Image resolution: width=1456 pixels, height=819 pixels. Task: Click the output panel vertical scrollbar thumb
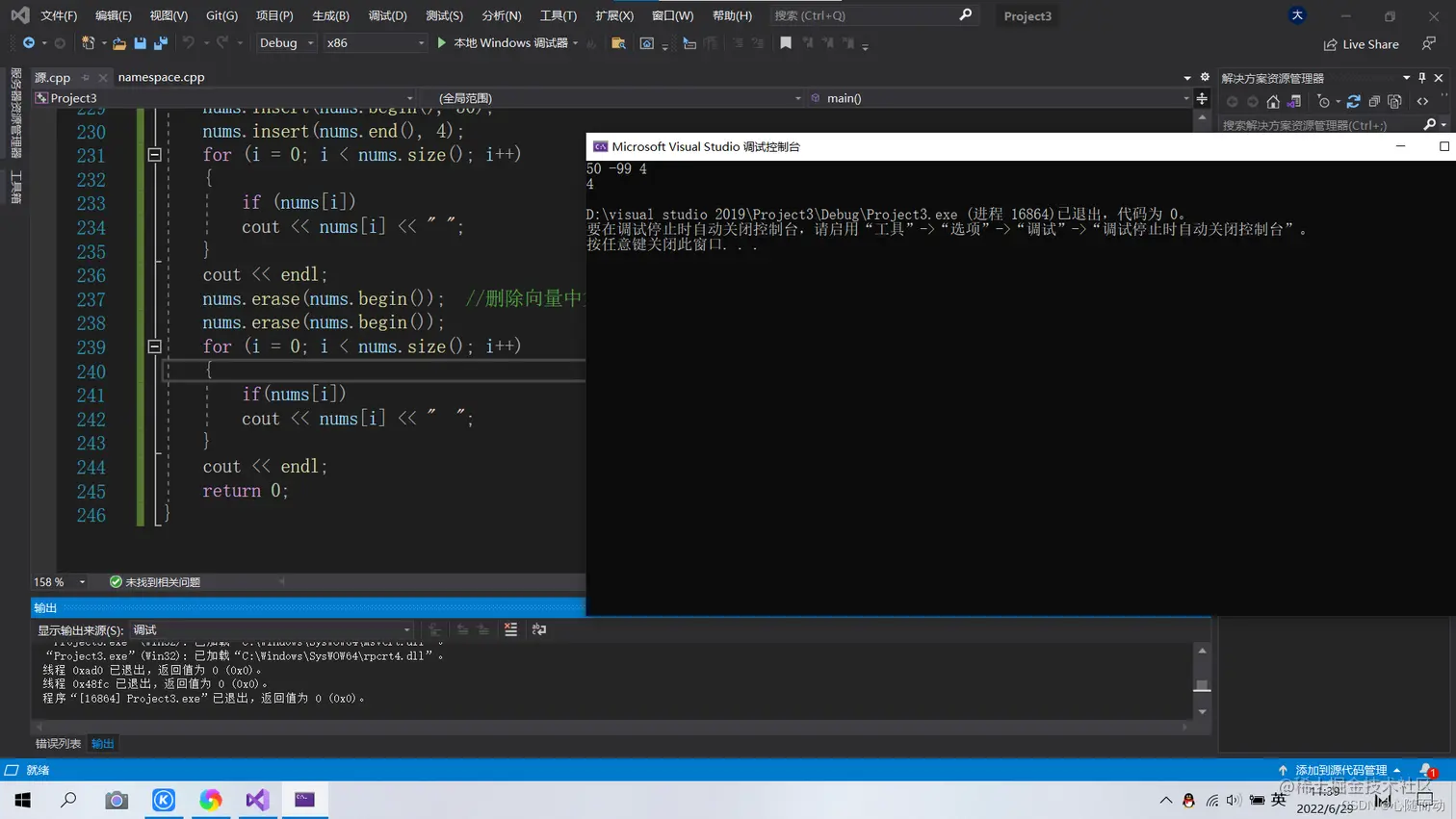click(x=1202, y=686)
